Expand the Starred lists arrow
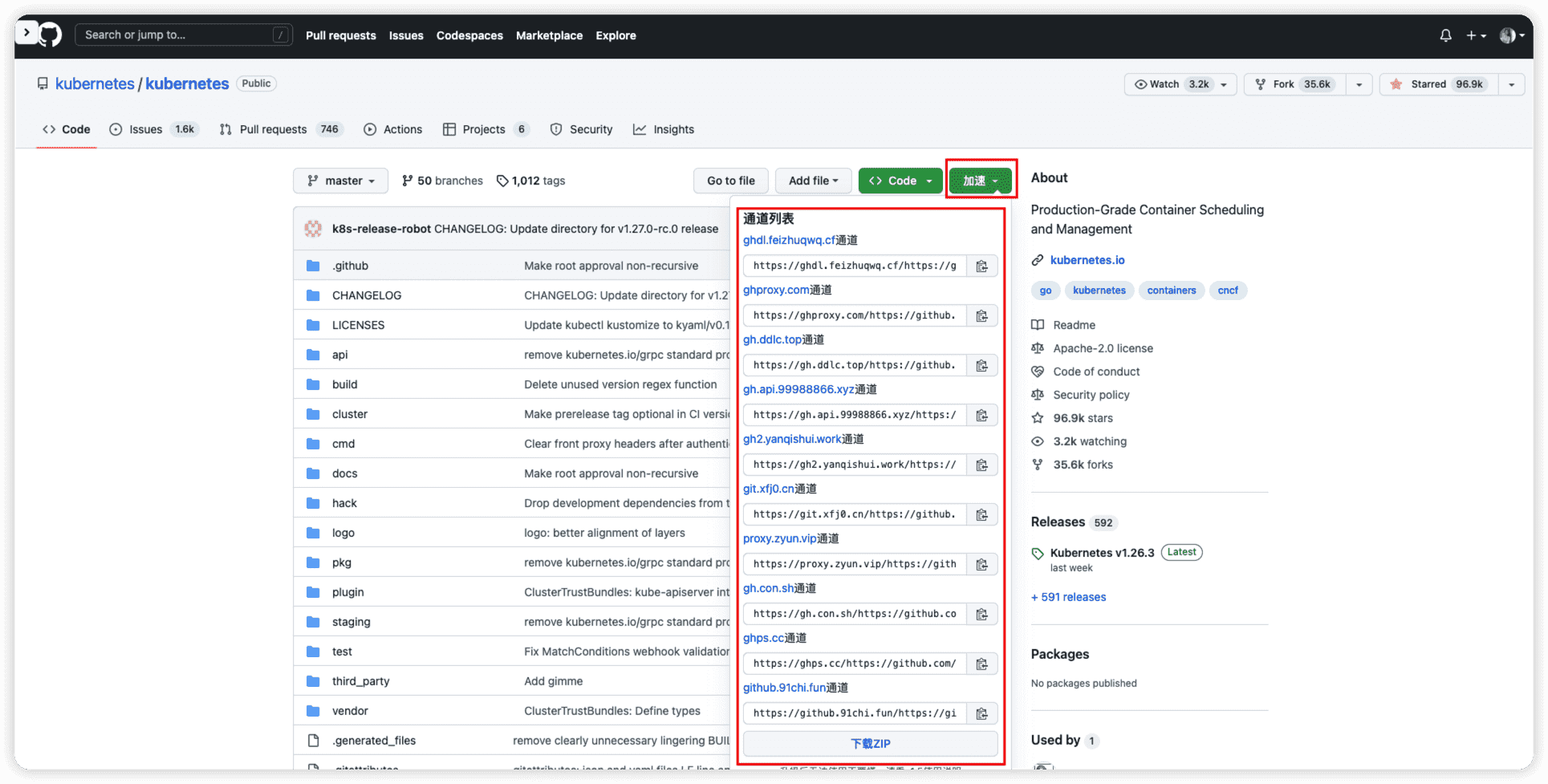 1511,84
